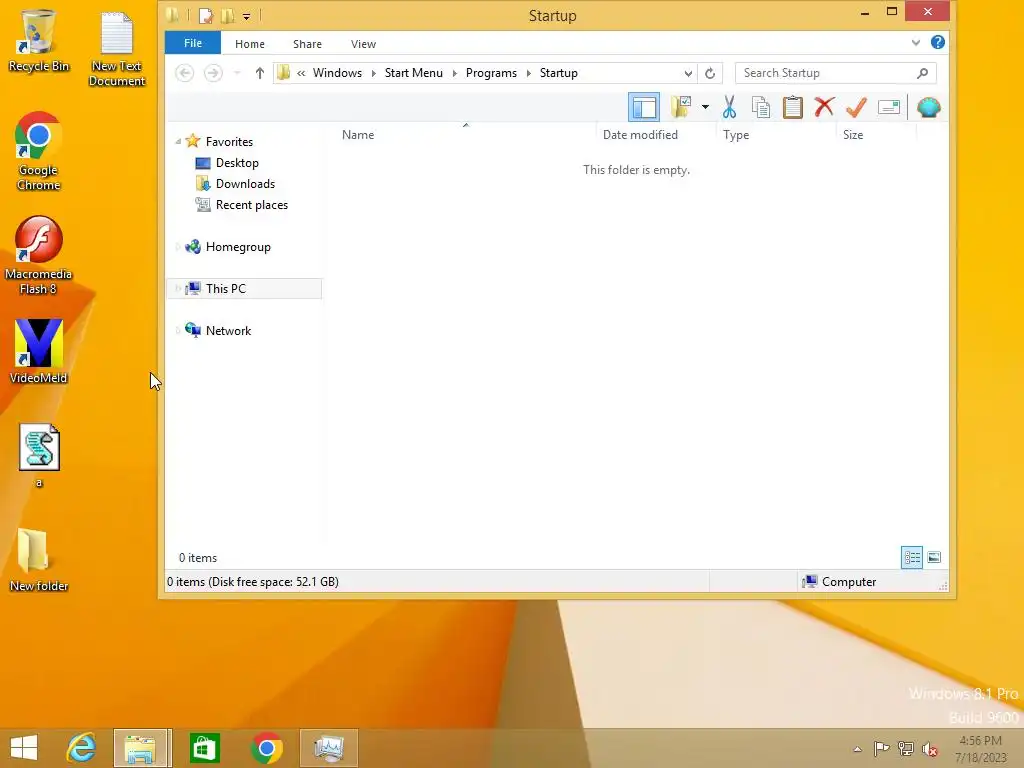
Task: Click Windows in address breadcrumb
Action: 337,73
